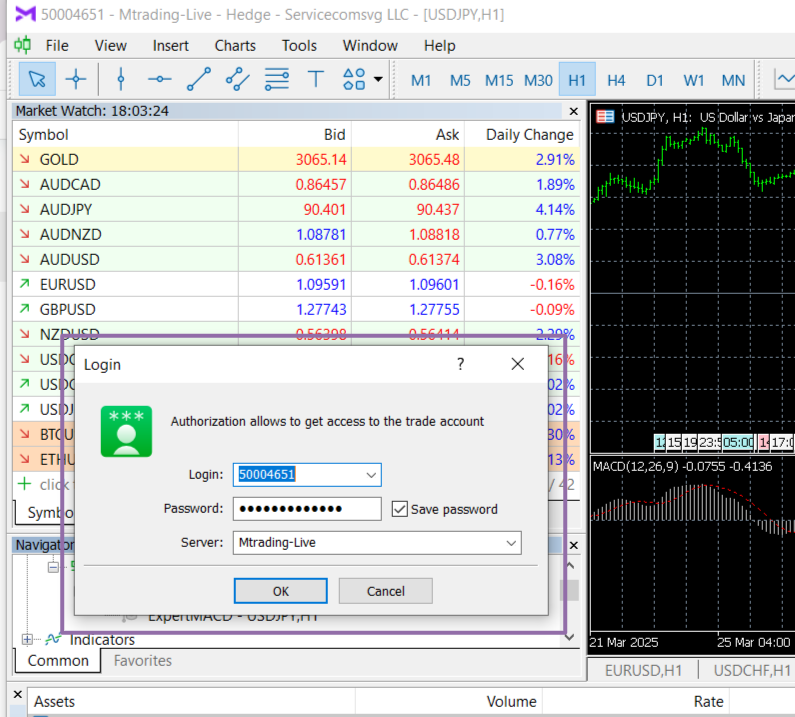Image resolution: width=795 pixels, height=717 pixels.
Task: Click the GOLD down-arrow direction icon
Action: pos(24,159)
